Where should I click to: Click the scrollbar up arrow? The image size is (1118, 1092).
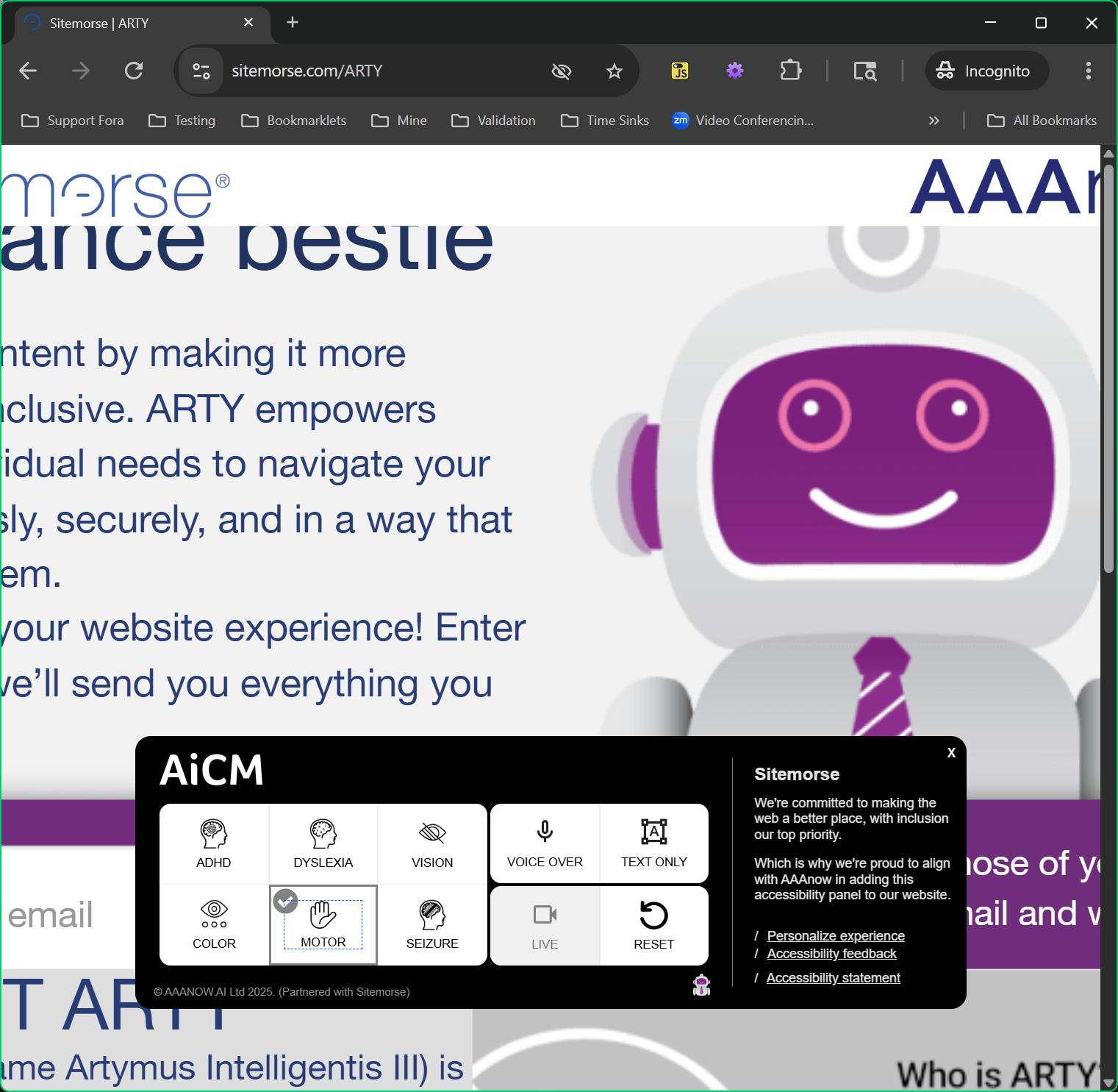point(1108,154)
